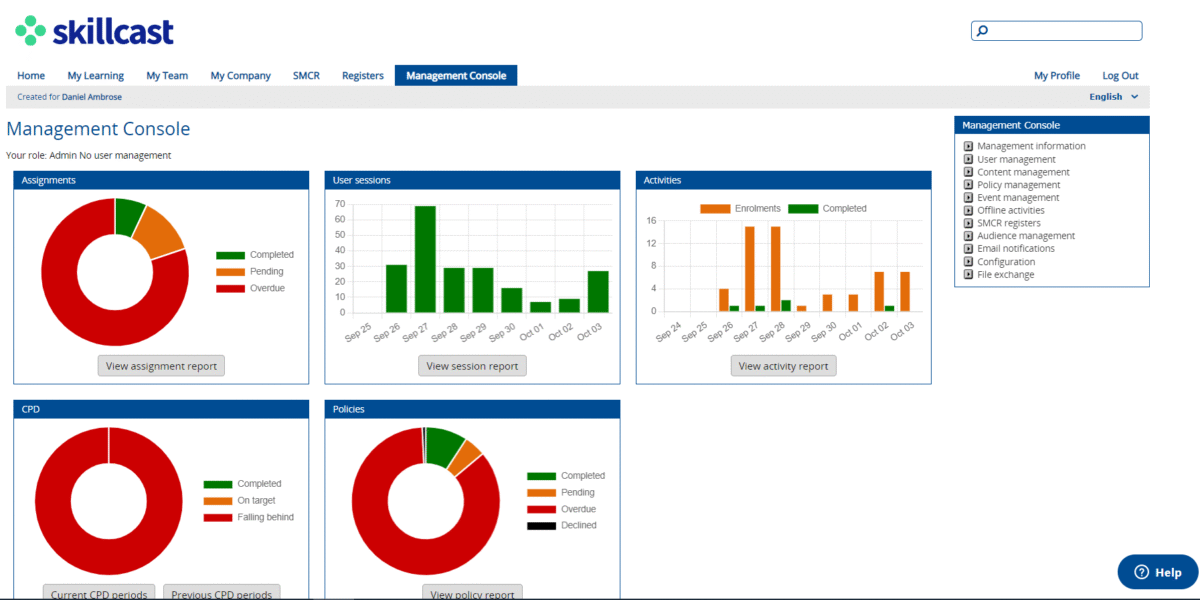Click the red Overdue swatch in Assignments legend
This screenshot has width=1200, height=600.
pos(230,288)
